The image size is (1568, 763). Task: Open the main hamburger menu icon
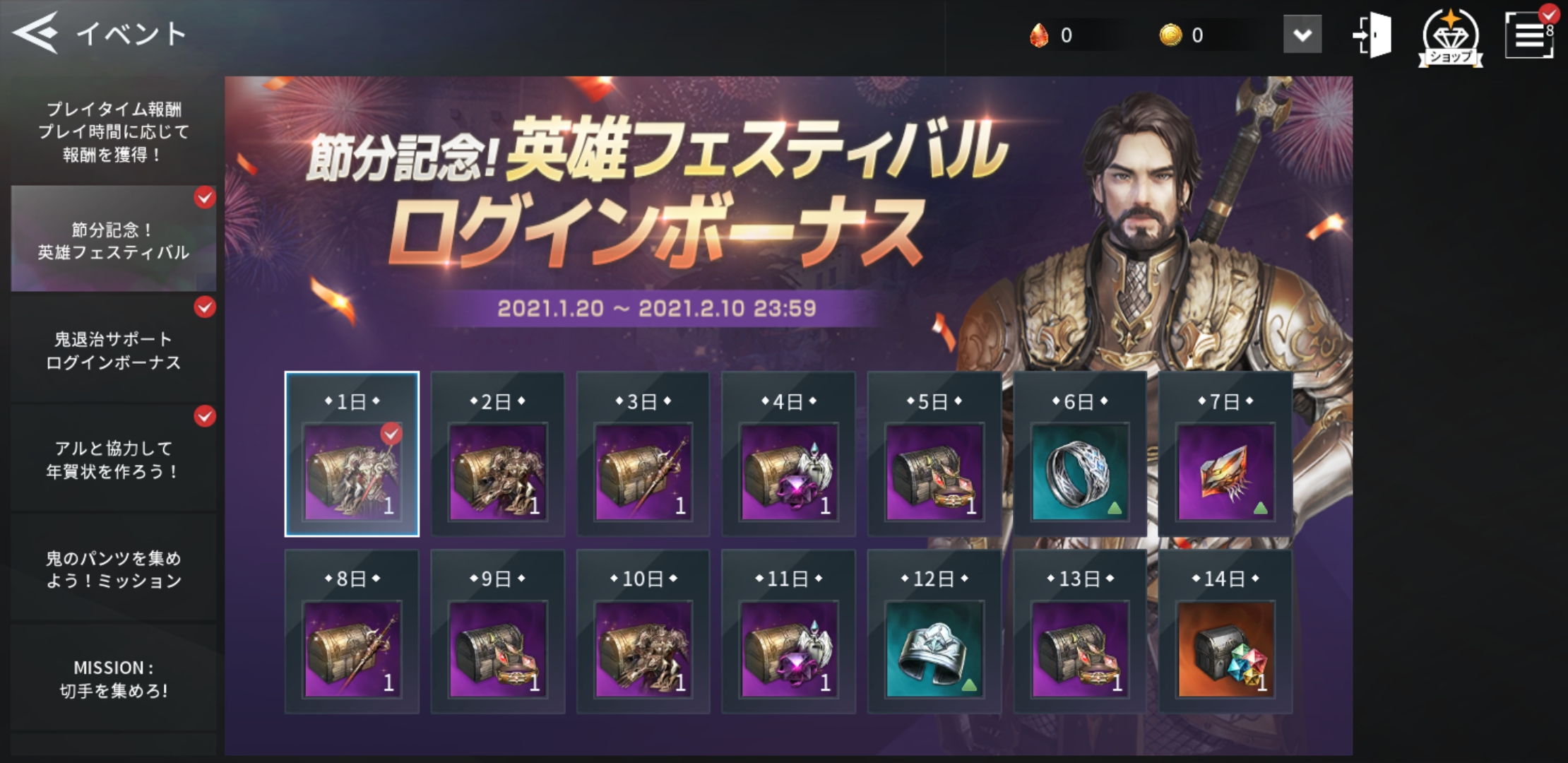[x=1528, y=34]
